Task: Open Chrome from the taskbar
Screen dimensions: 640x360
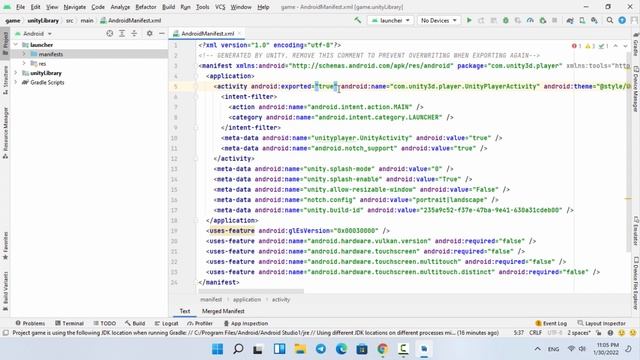Action: (x=383, y=349)
